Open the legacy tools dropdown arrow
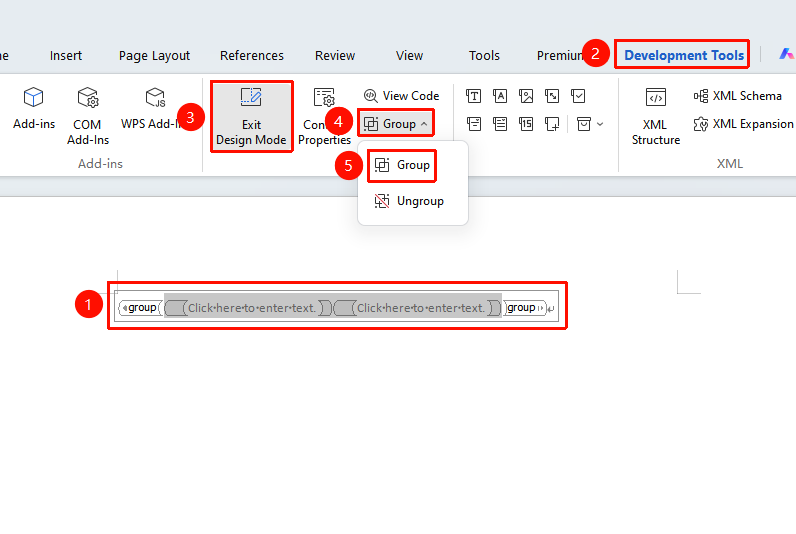 pos(600,124)
